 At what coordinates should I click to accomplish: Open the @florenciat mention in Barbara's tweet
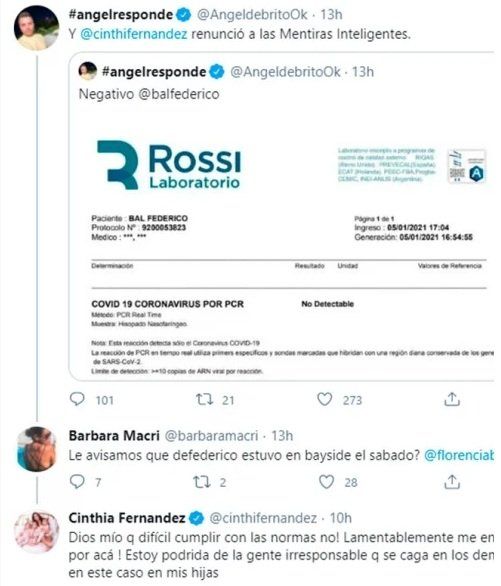[459, 455]
